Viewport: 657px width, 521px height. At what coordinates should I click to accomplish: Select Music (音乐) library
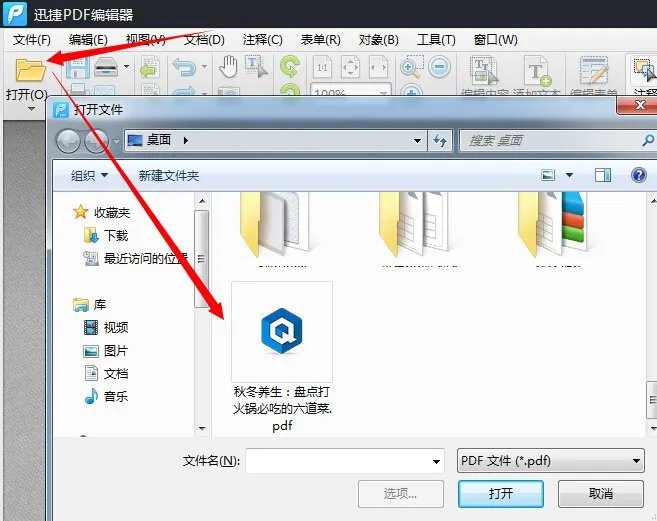point(106,396)
